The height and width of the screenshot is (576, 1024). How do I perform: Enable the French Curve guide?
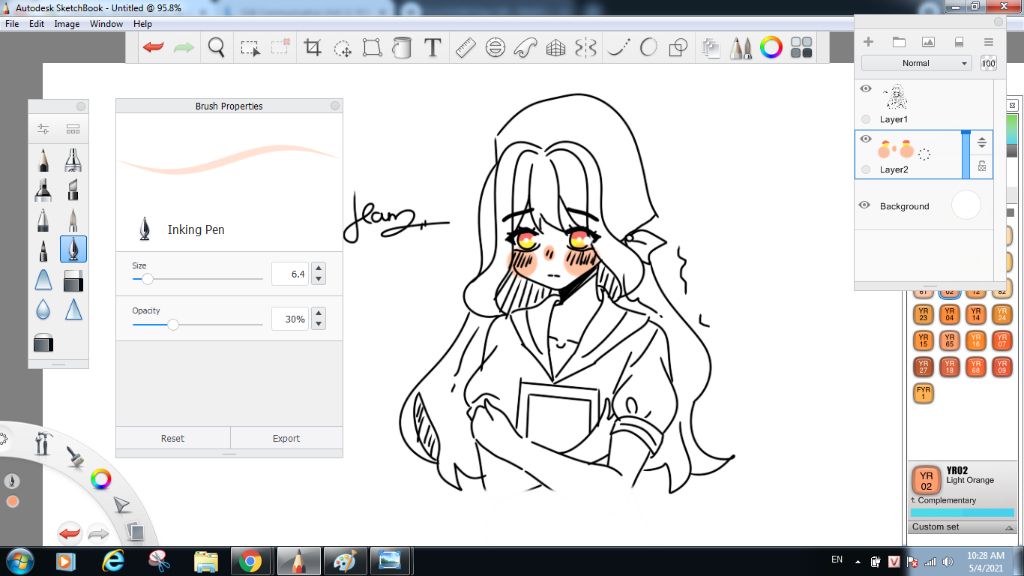[526, 48]
